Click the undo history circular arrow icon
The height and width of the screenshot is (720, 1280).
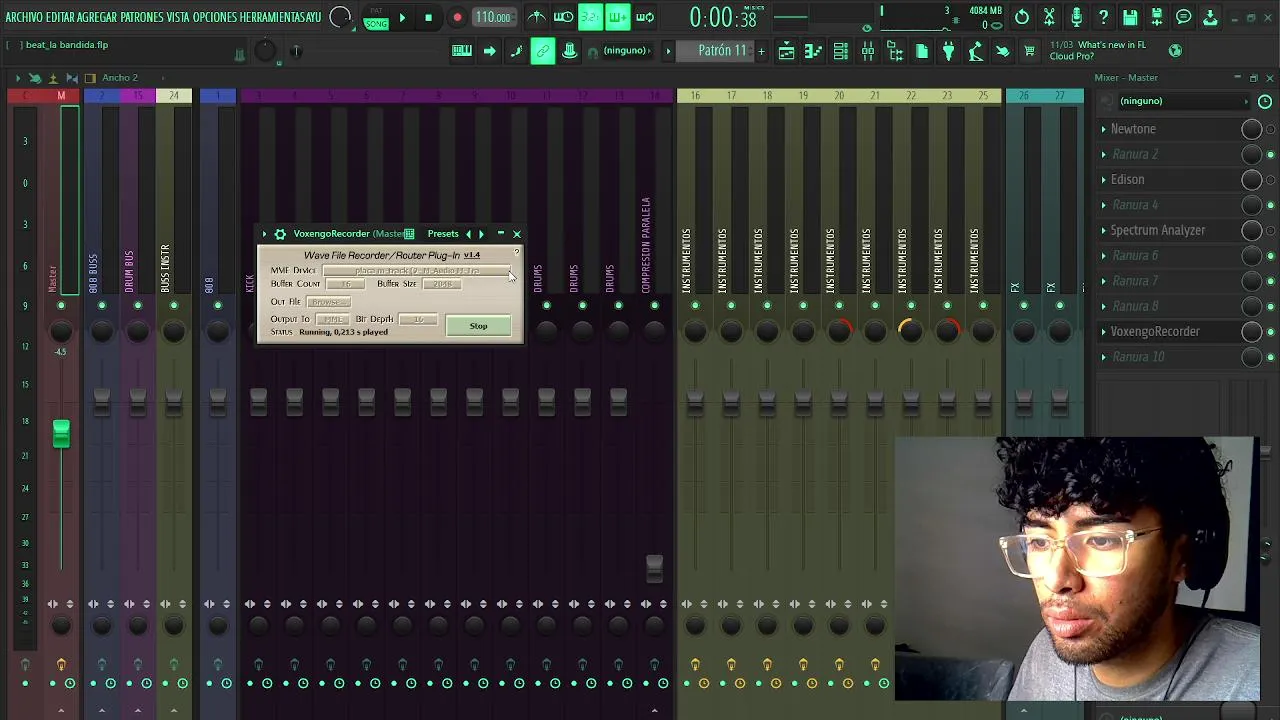tap(1022, 17)
